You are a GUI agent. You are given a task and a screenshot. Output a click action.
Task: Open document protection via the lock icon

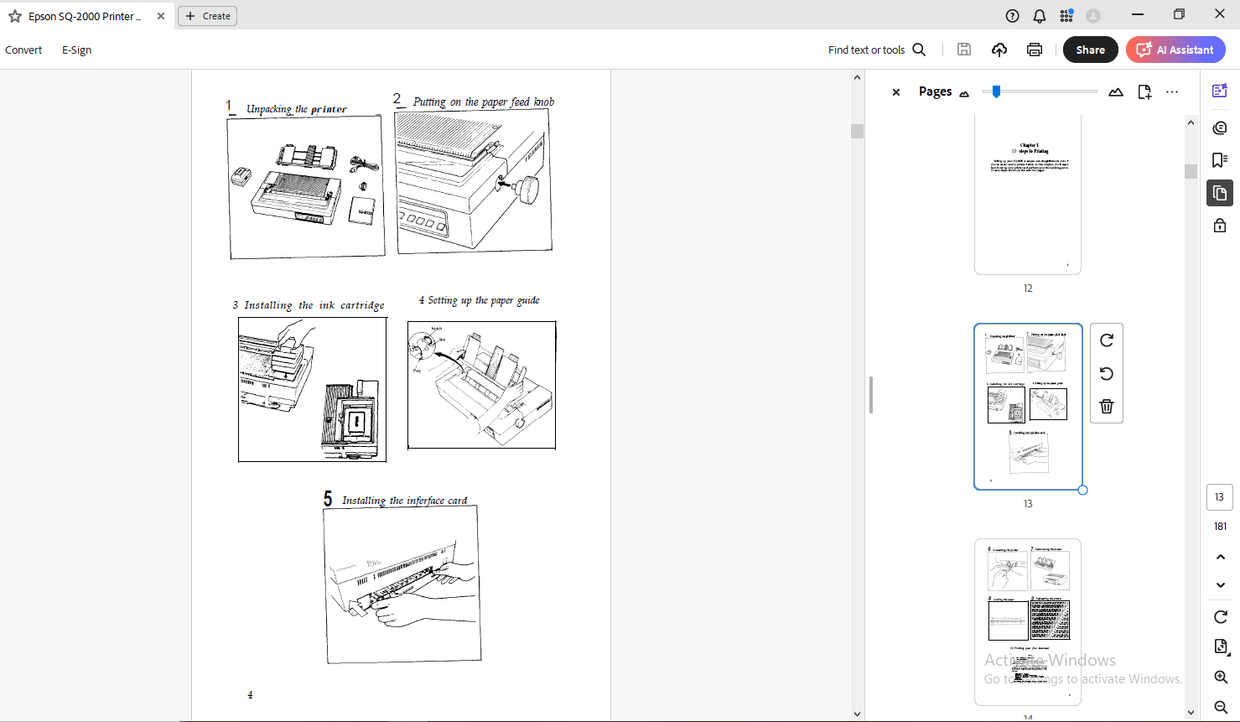1219,224
